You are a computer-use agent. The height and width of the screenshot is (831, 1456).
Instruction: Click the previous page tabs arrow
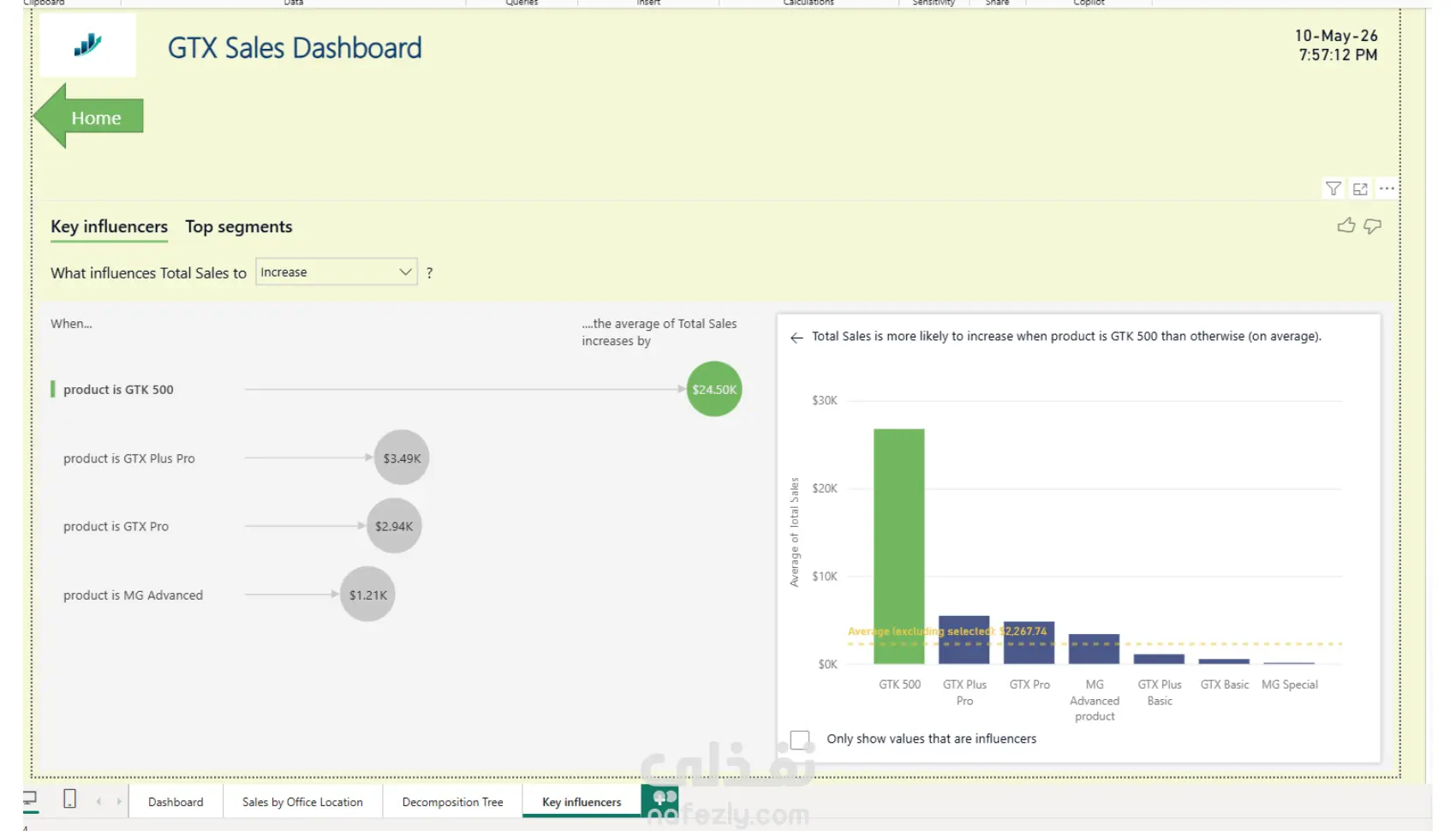coord(98,802)
